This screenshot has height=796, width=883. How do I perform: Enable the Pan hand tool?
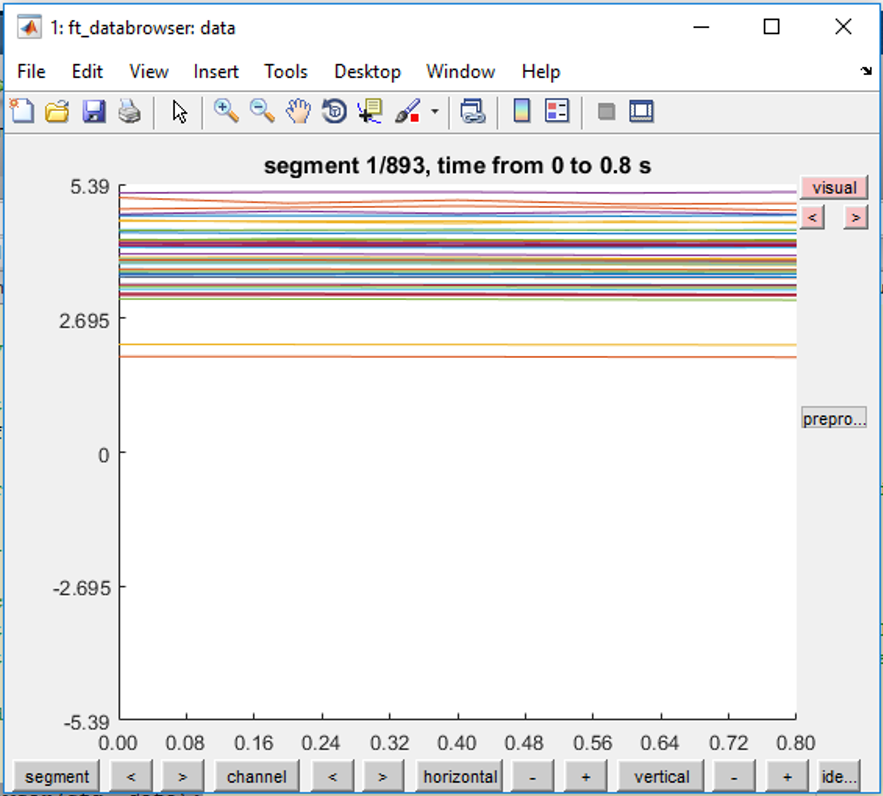[298, 111]
